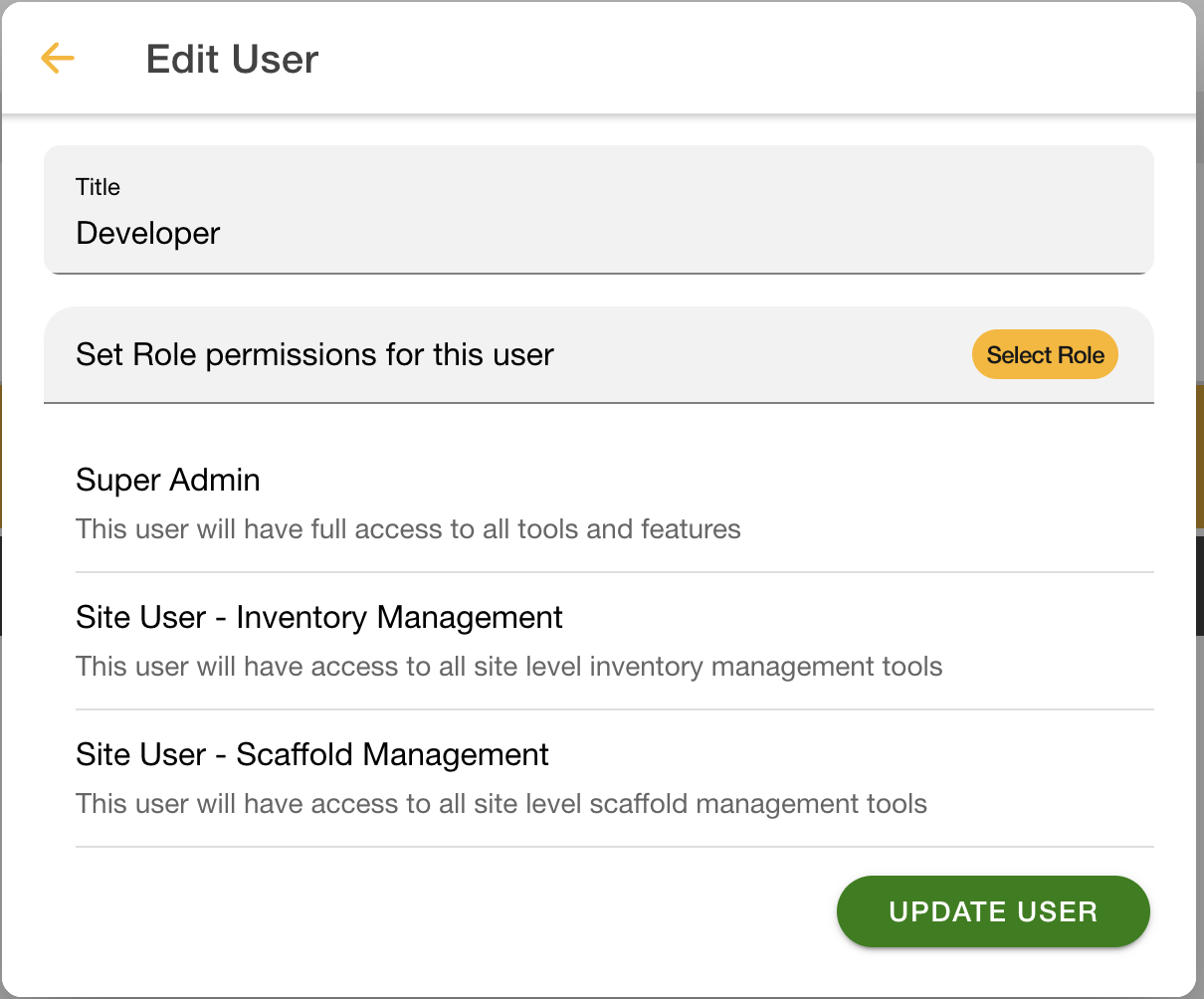Pick Site User - Scaffold Management role
The image size is (1204, 999).
(x=311, y=755)
